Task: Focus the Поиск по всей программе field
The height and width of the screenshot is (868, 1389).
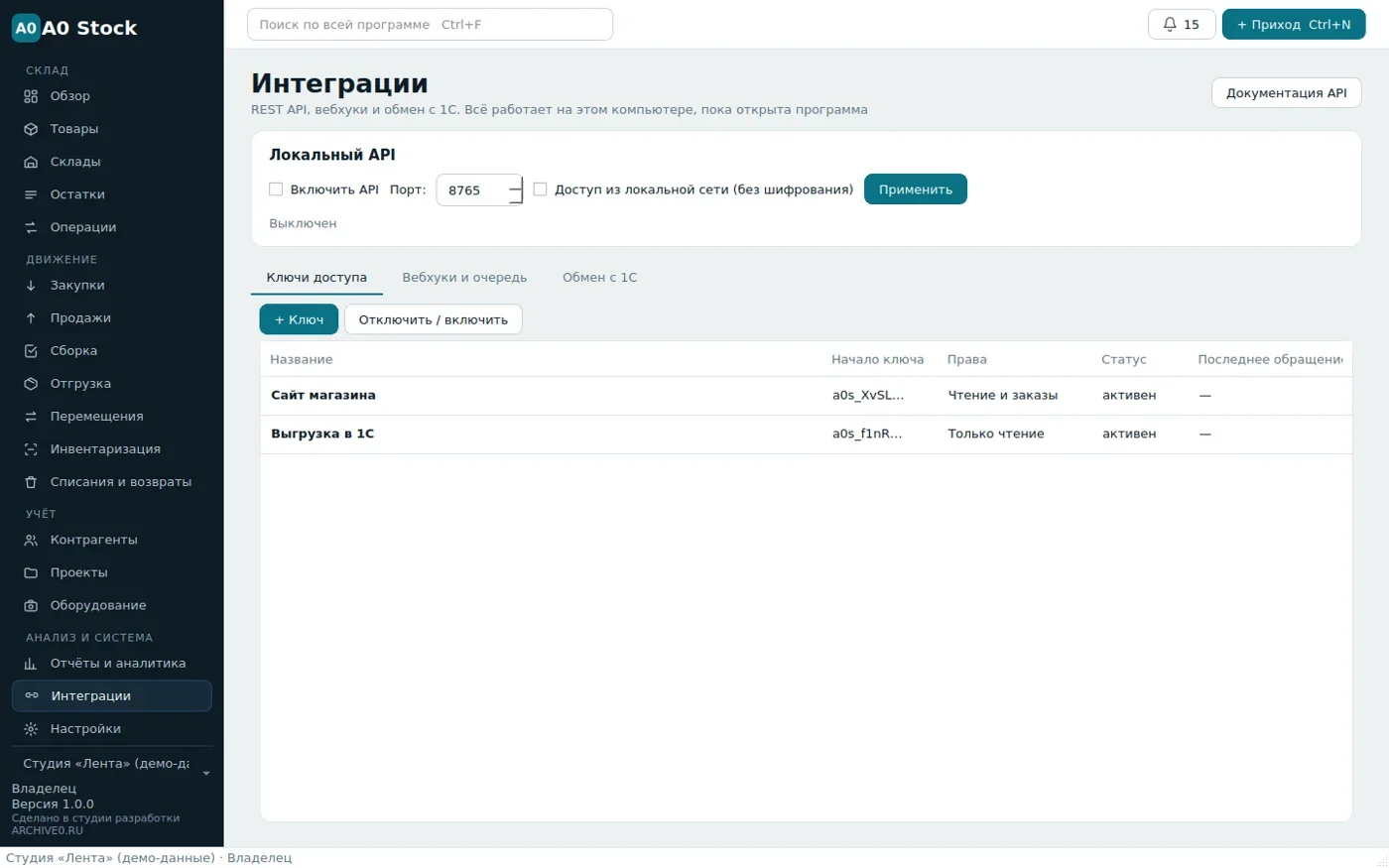Action: (430, 25)
